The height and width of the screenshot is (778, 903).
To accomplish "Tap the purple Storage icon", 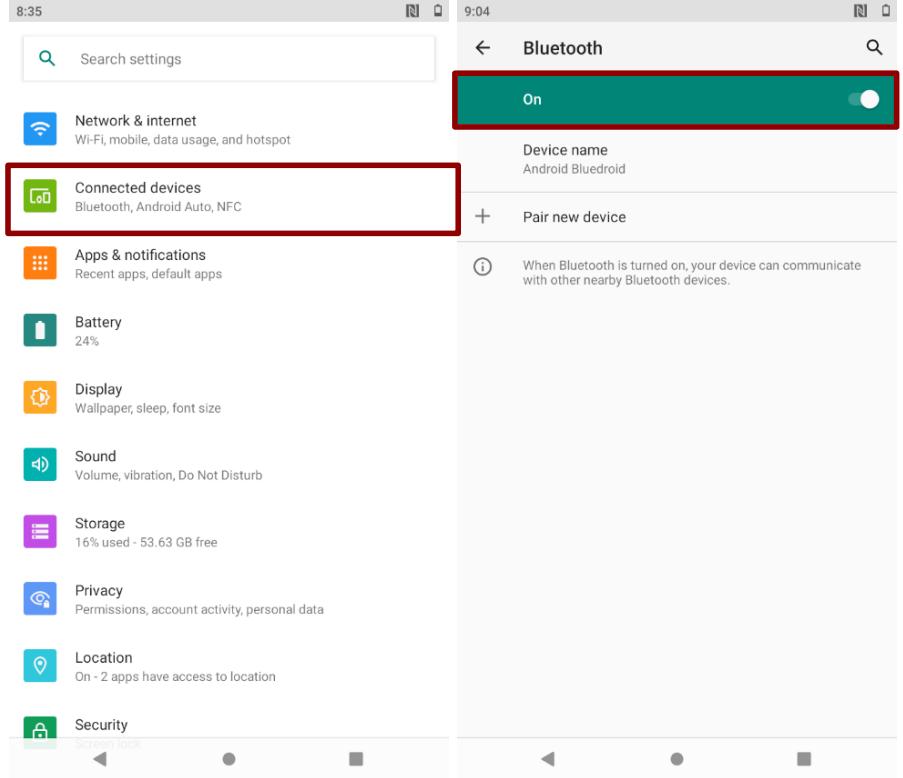I will pos(40,532).
